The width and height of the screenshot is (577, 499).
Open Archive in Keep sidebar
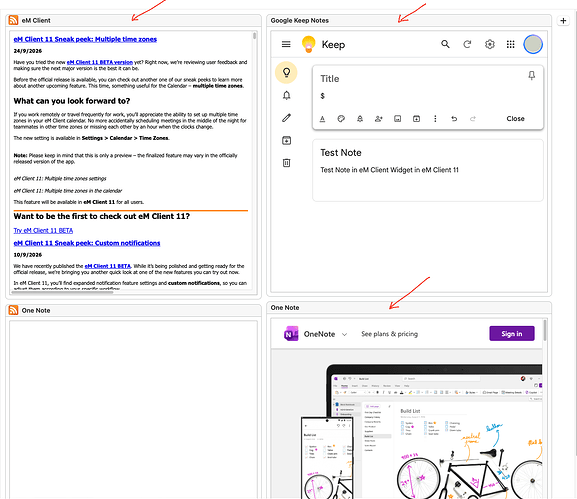[x=286, y=140]
